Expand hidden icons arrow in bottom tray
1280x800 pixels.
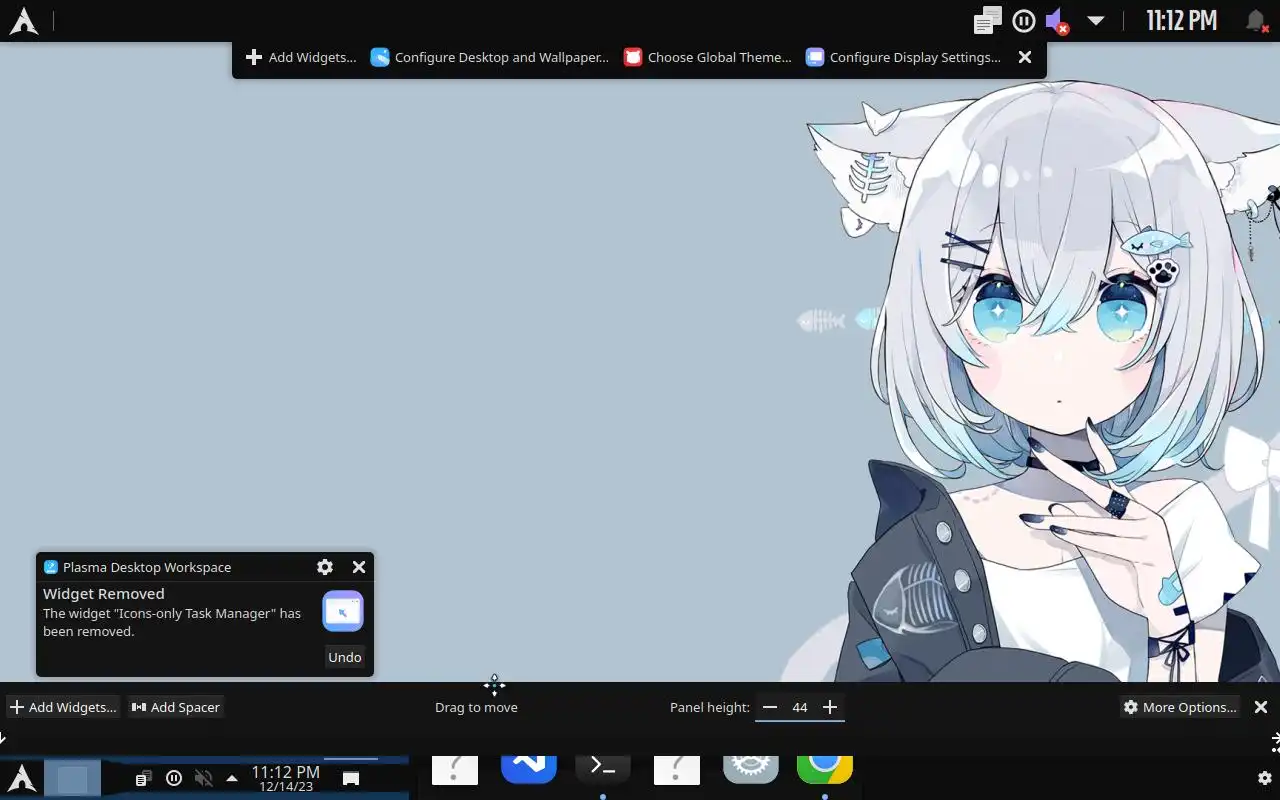[232, 778]
